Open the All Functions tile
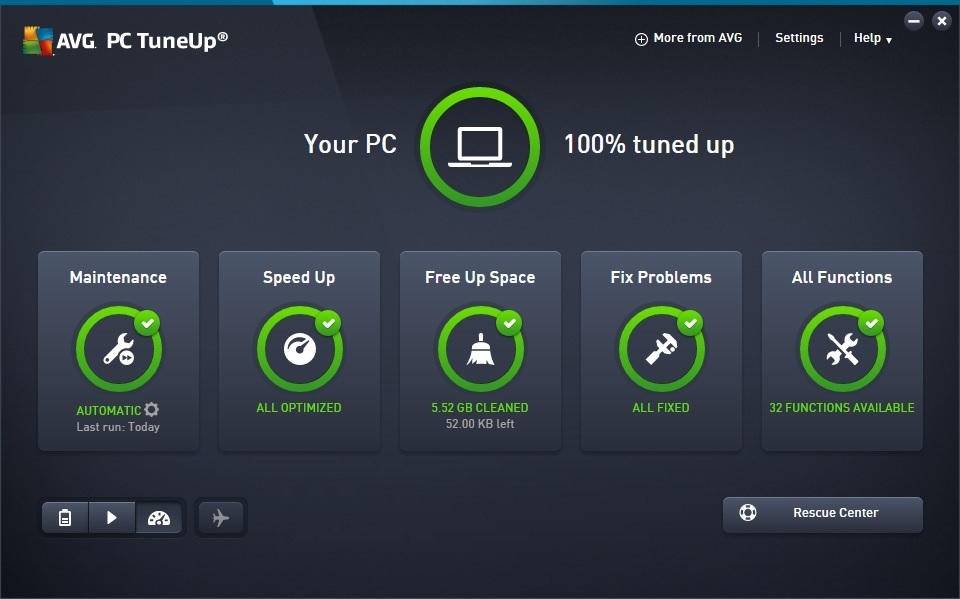 [x=842, y=351]
